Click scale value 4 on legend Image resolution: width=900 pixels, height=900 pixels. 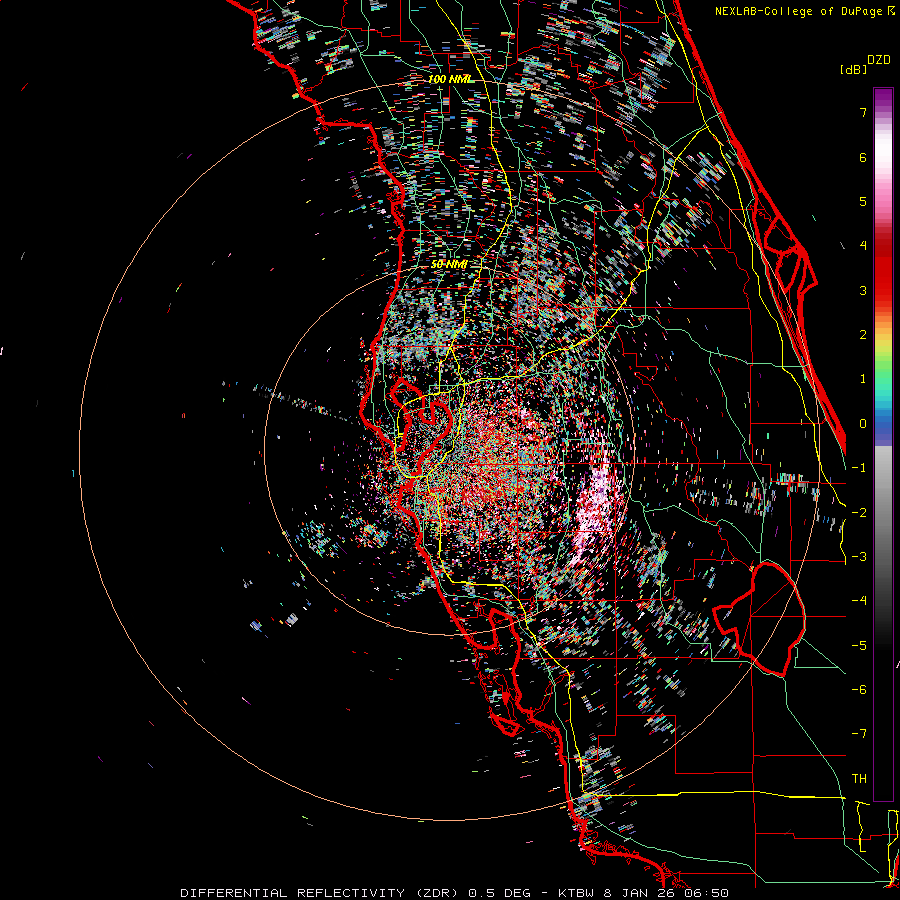tap(863, 246)
